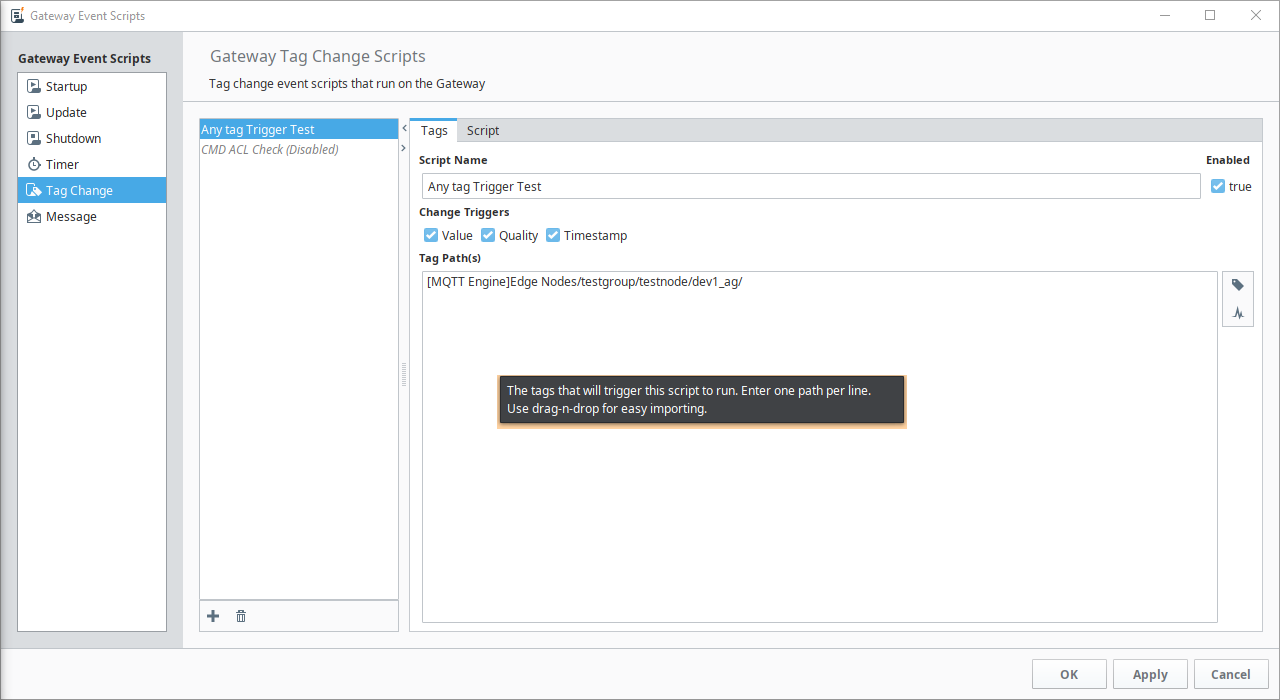1280x700 pixels.
Task: Add a new tag change script with plus icon
Action: (213, 616)
